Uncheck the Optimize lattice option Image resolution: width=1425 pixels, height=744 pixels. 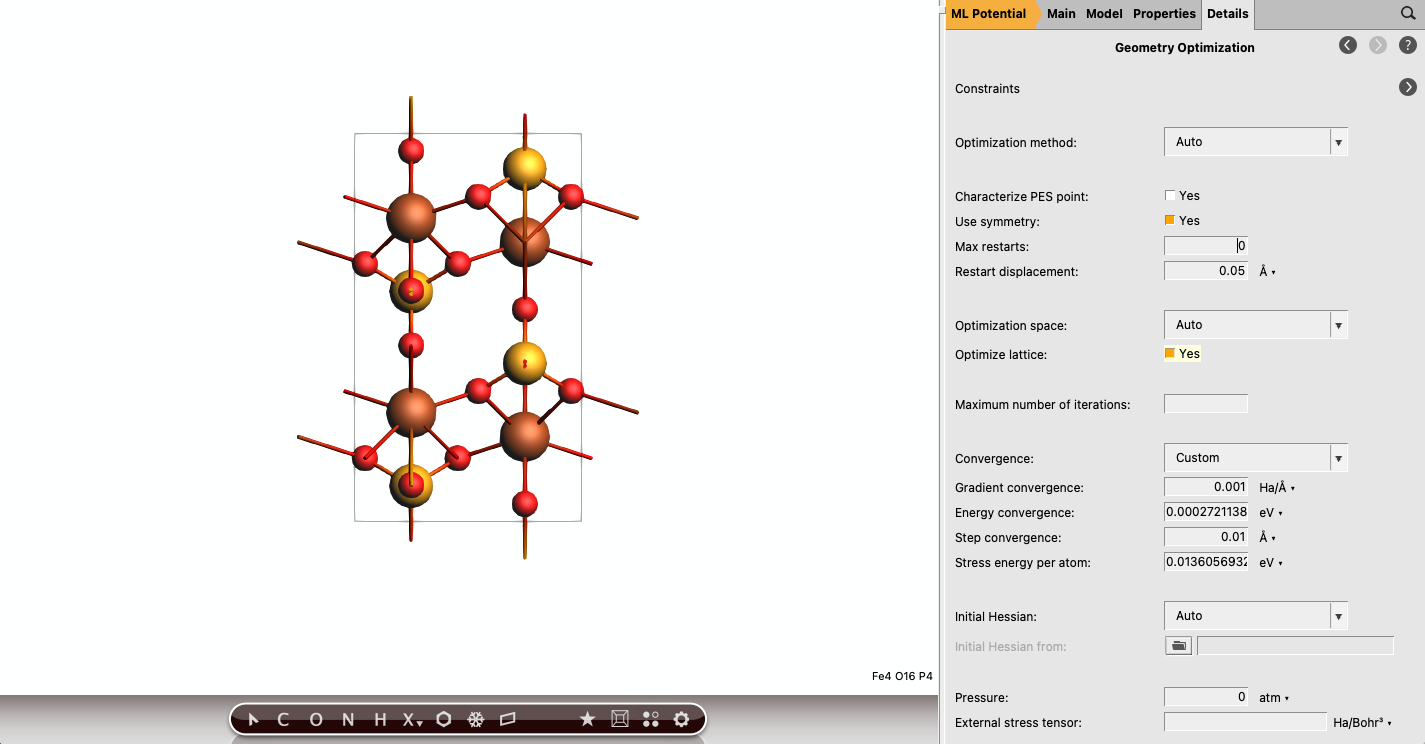[x=1170, y=354]
